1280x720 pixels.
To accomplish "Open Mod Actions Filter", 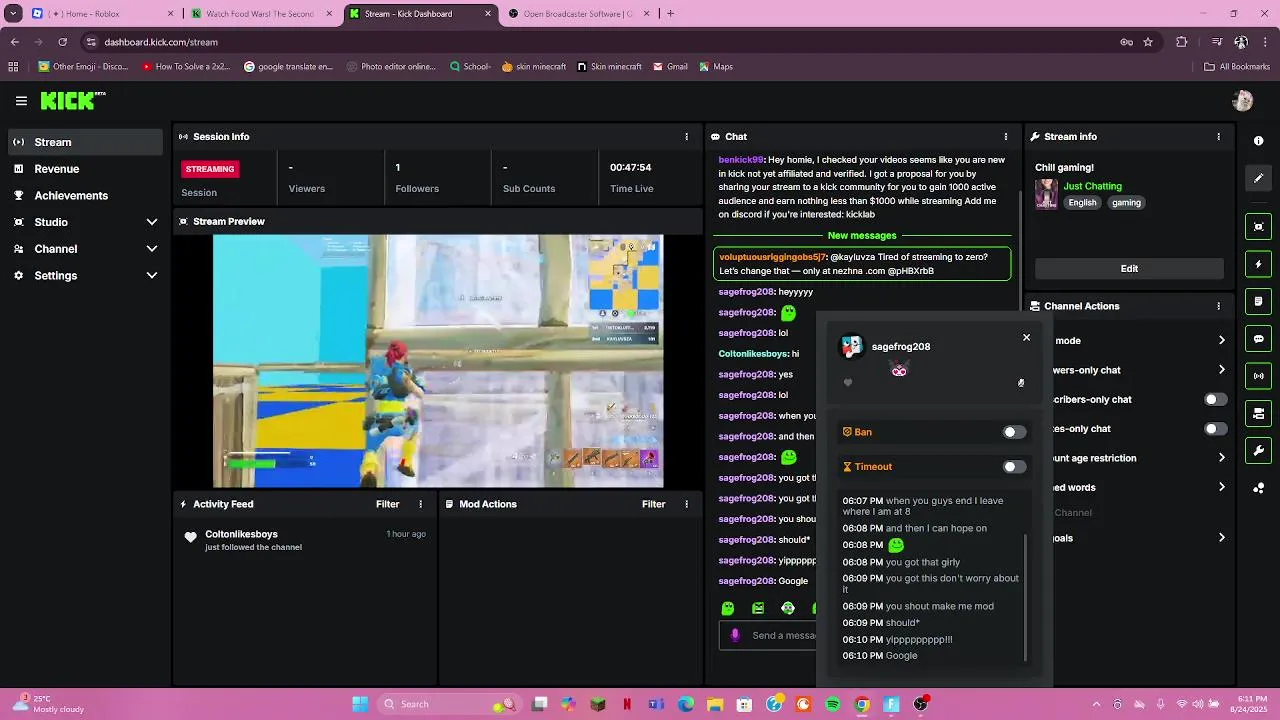I will 654,505.
